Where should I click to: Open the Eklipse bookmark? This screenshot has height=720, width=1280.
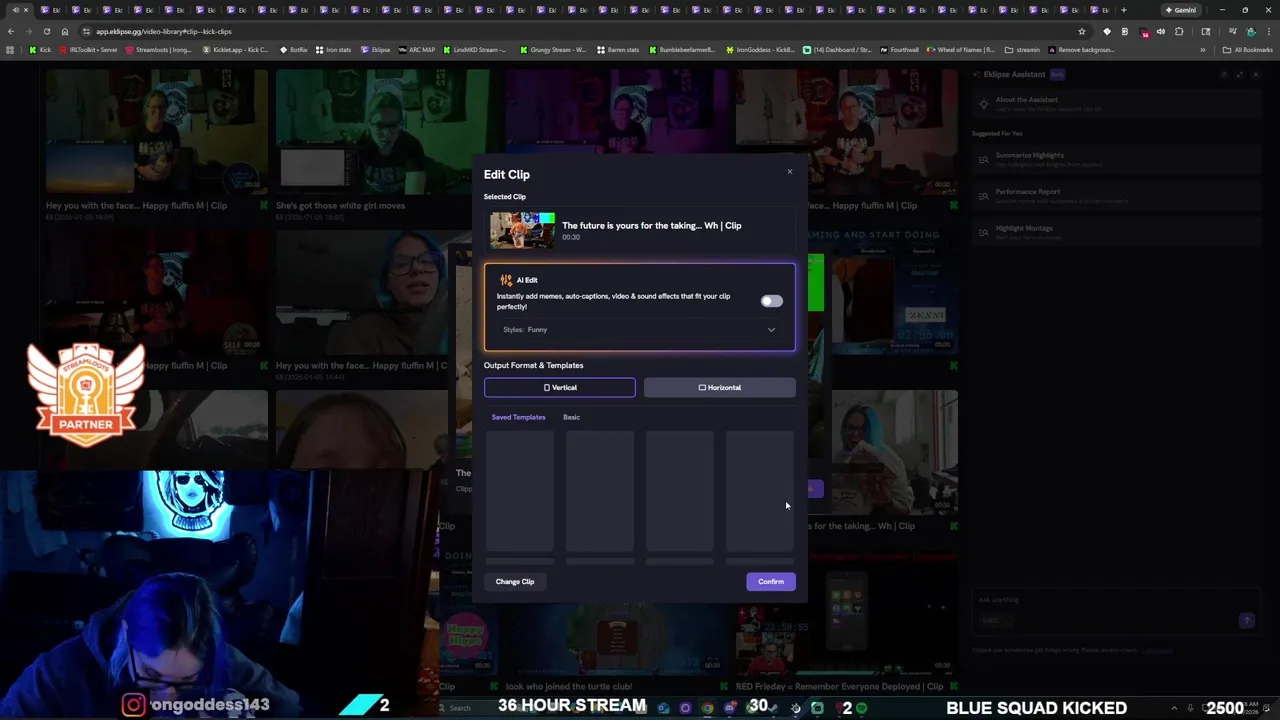click(x=376, y=50)
